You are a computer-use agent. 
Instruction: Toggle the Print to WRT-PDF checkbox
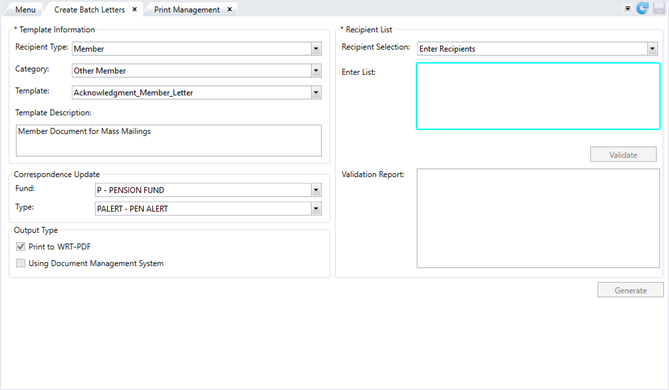20,247
